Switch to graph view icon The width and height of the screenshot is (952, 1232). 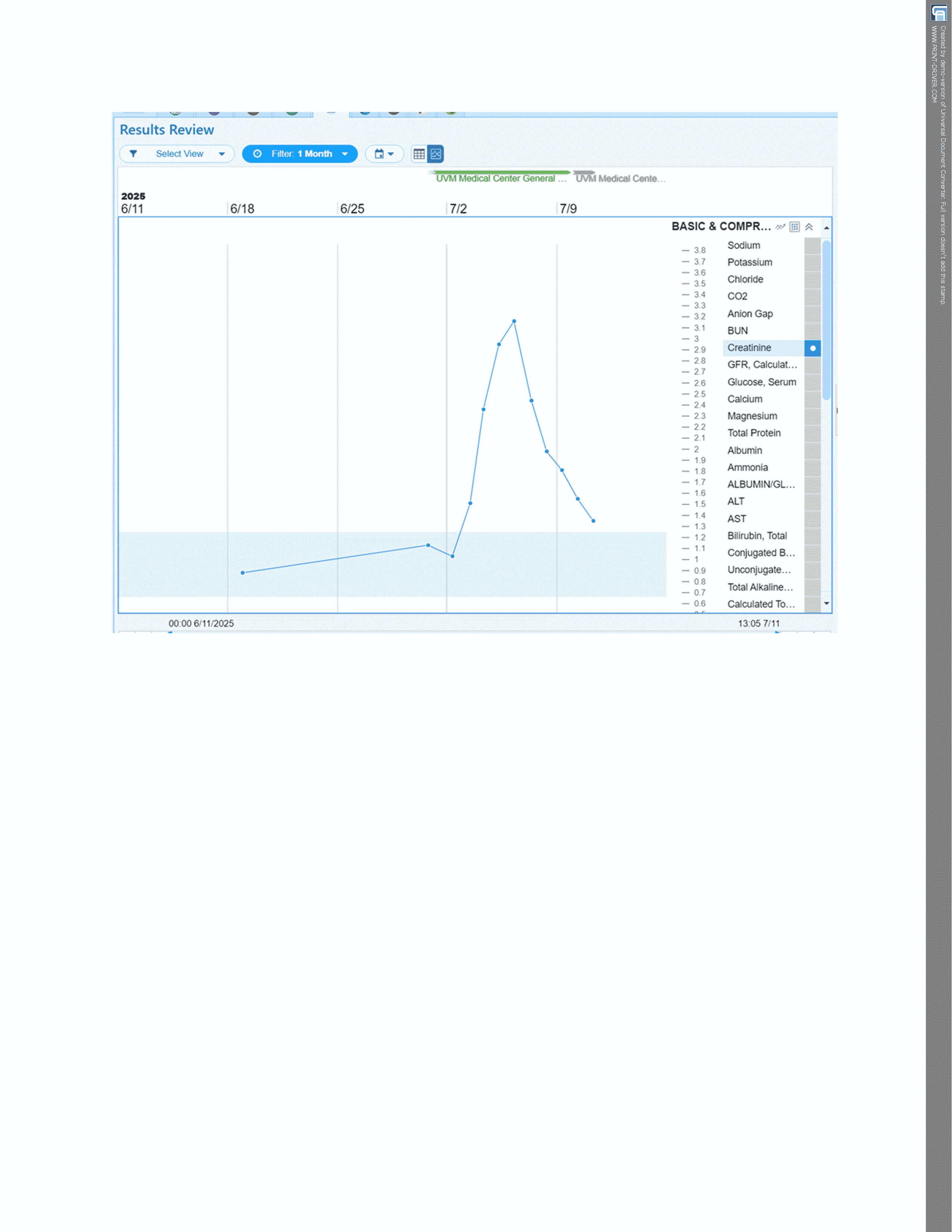435,154
